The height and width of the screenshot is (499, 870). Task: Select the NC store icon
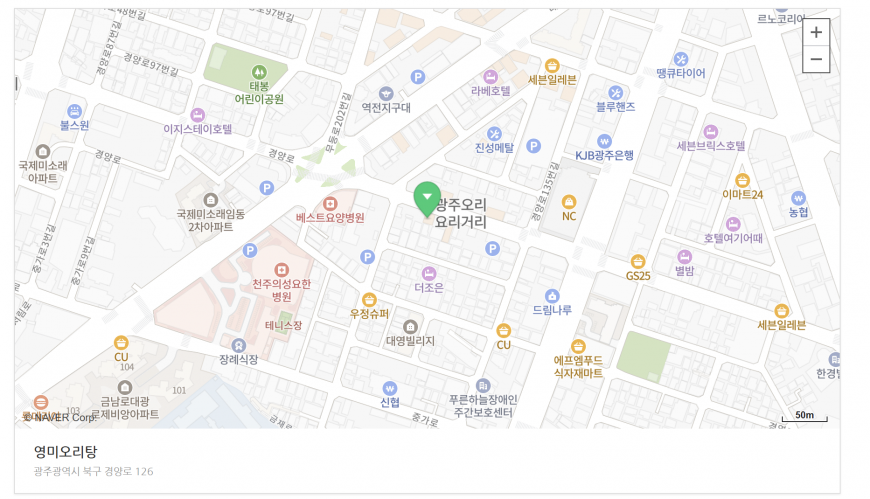[569, 201]
